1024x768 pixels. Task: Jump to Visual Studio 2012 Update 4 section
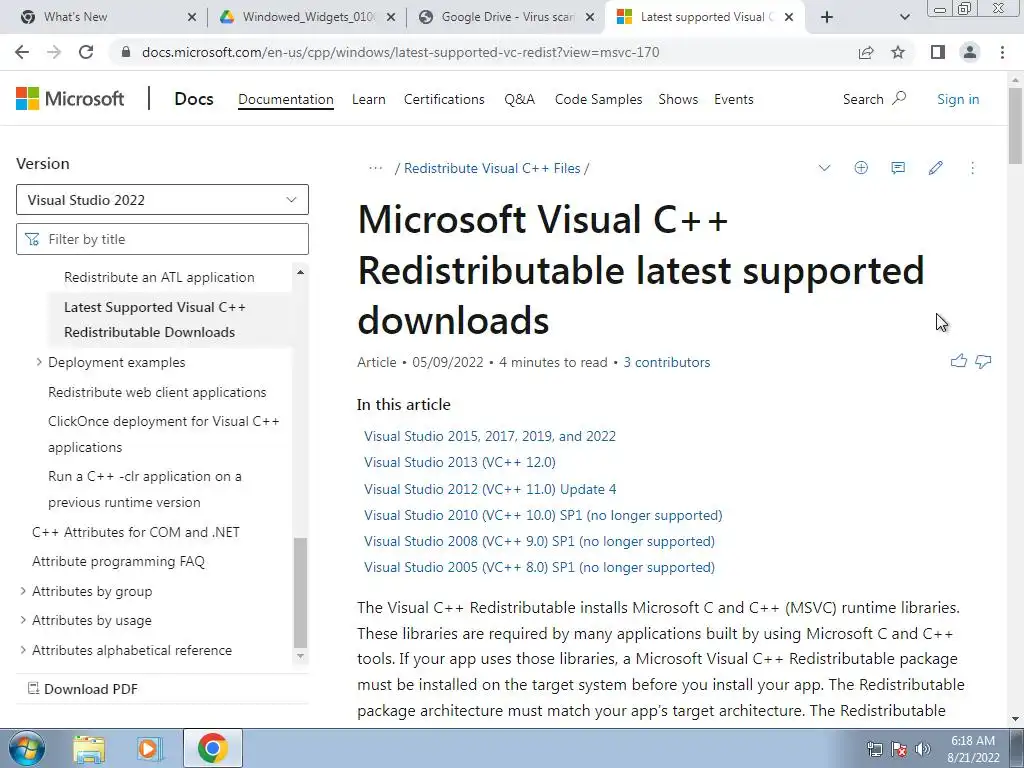coord(490,489)
